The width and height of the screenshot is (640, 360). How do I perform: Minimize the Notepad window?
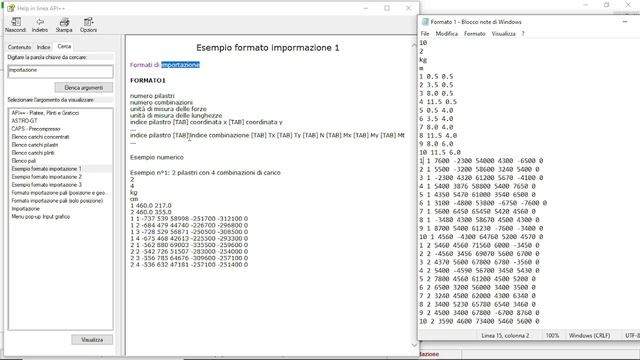coord(625,22)
